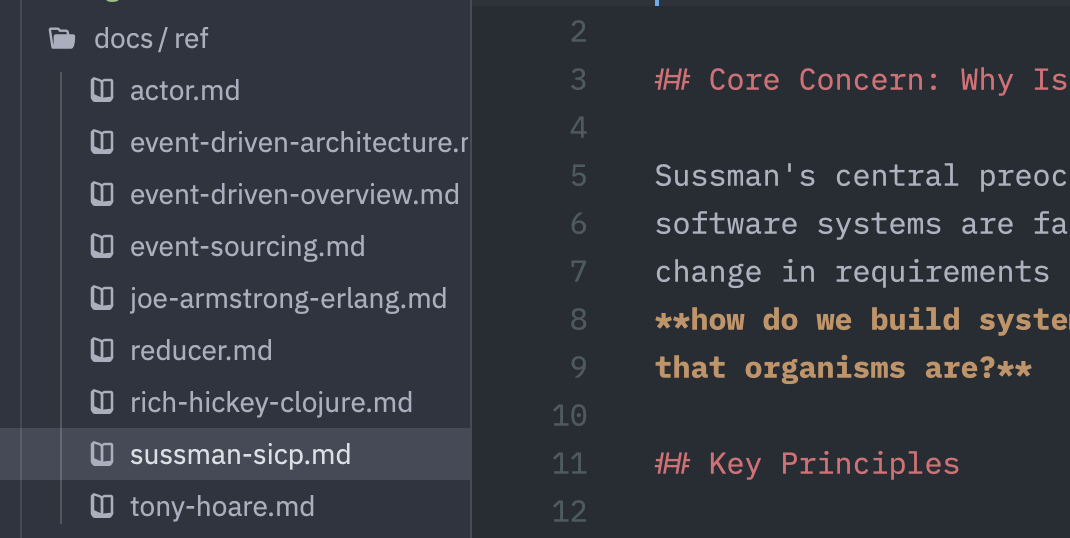Click the book icon beside actor.md
The image size is (1070, 538).
[x=101, y=91]
